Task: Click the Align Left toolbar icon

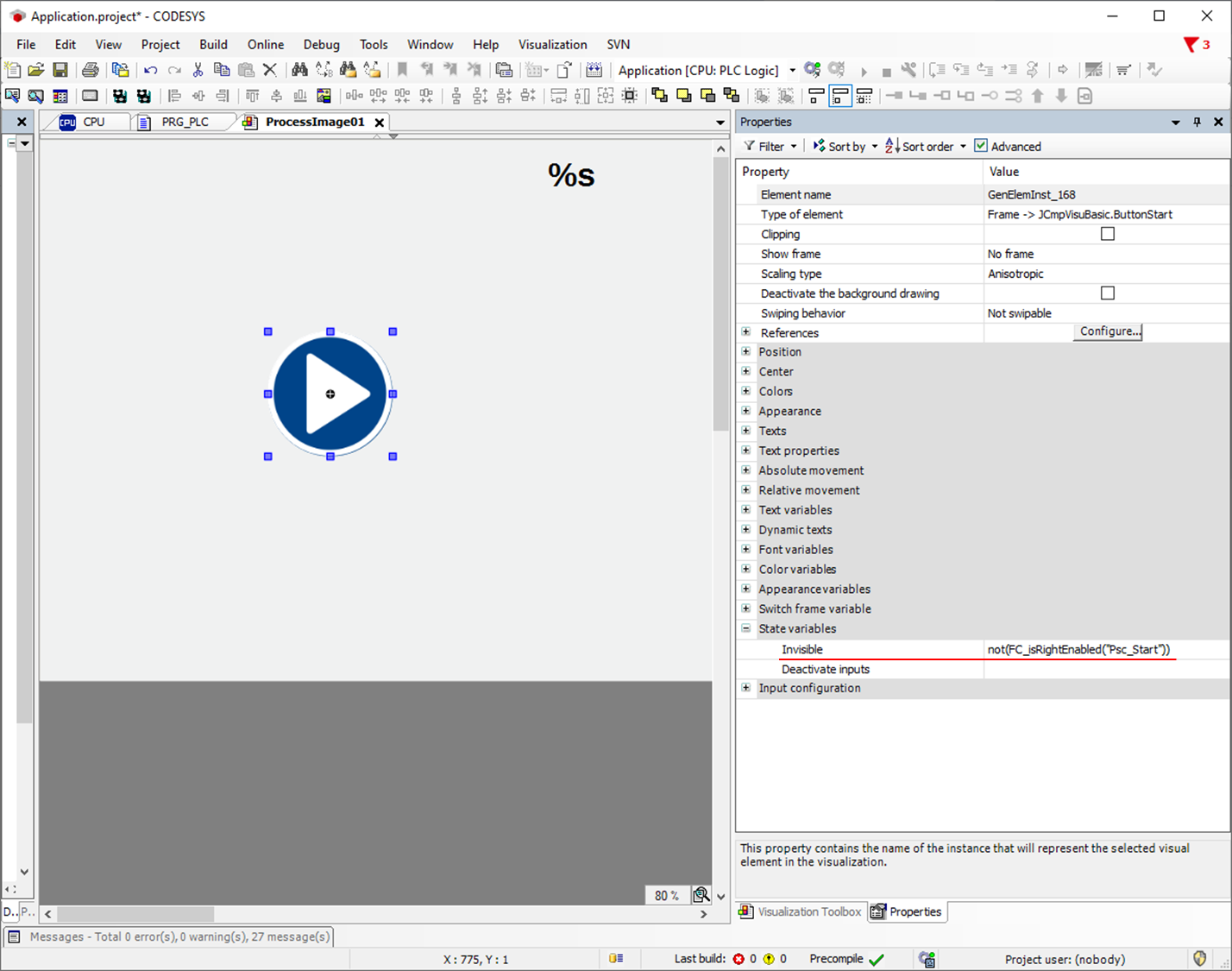Action: (x=174, y=96)
